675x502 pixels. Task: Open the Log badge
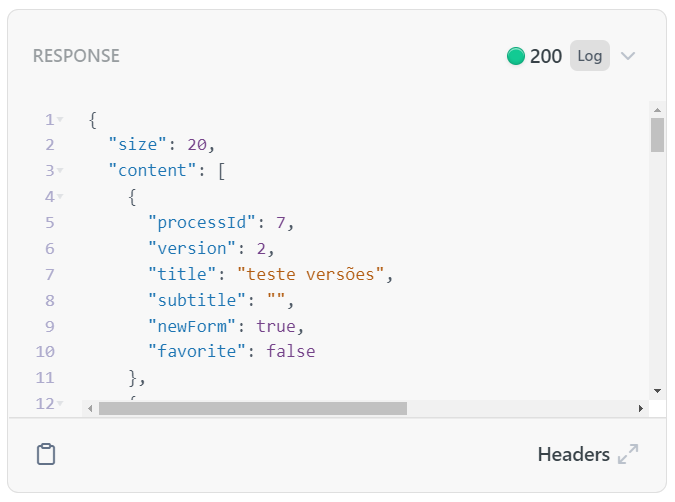(x=590, y=56)
